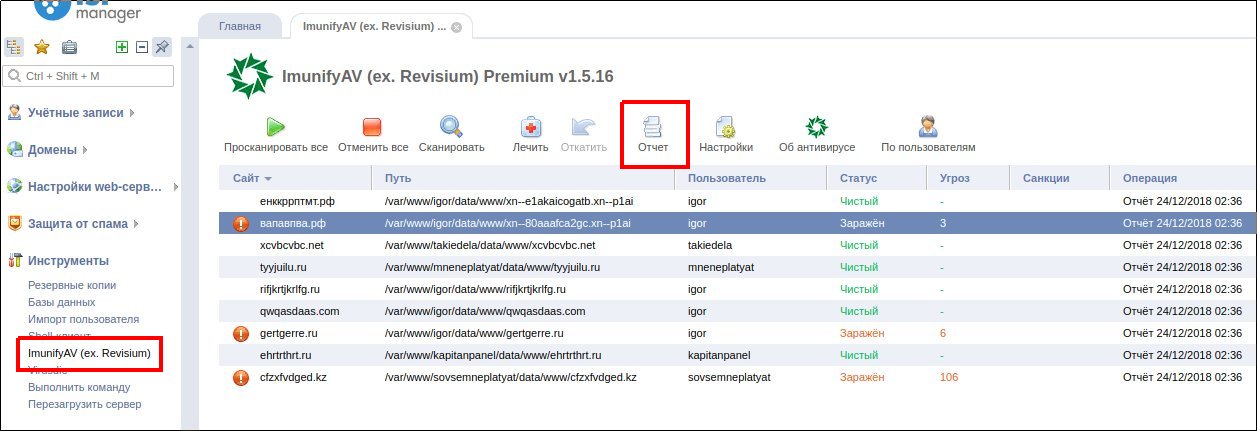The width and height of the screenshot is (1257, 431).
Task: Select the qwqasdaas.com site row
Action: point(738,311)
